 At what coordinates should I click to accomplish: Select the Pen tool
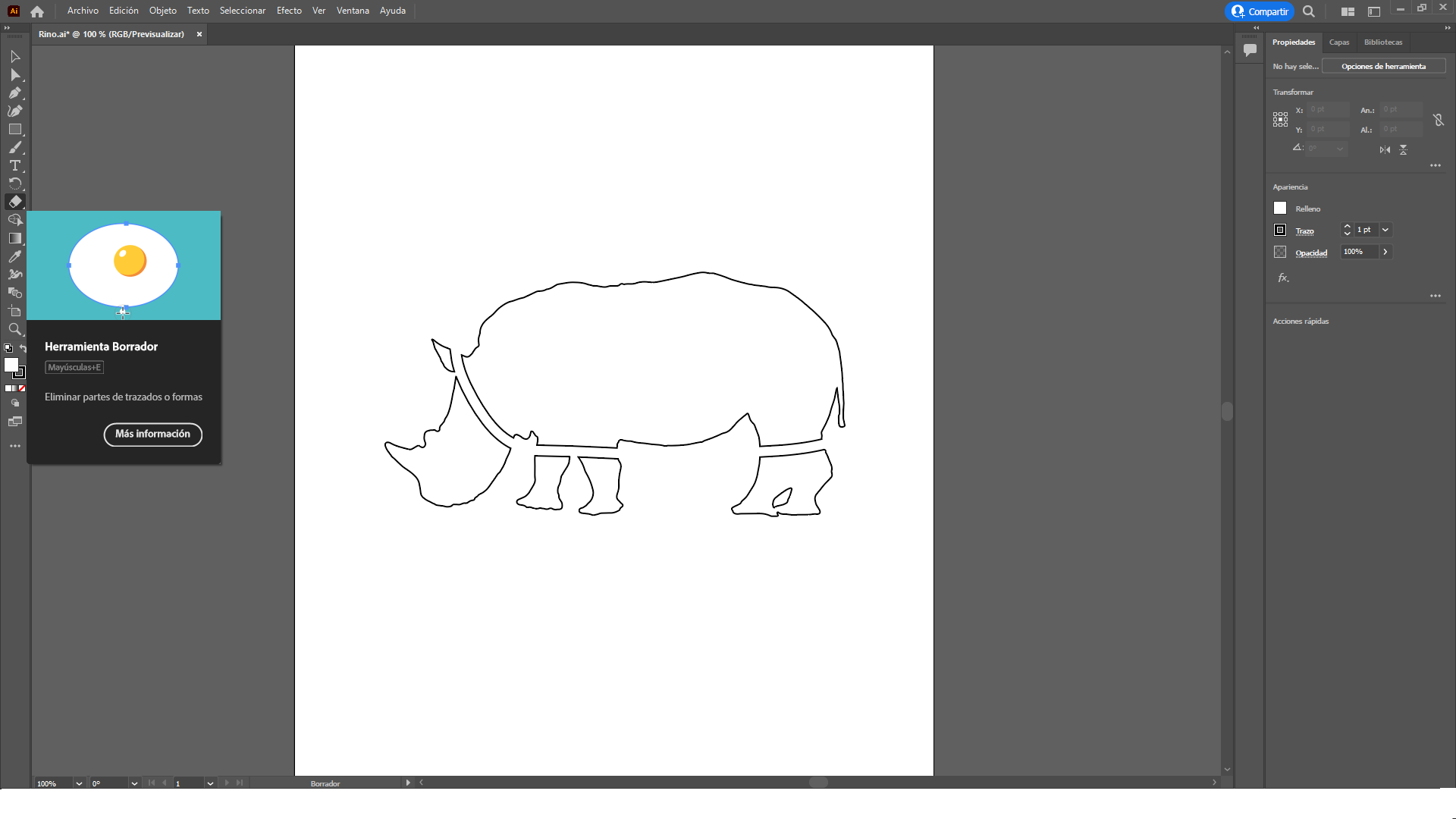click(x=14, y=93)
